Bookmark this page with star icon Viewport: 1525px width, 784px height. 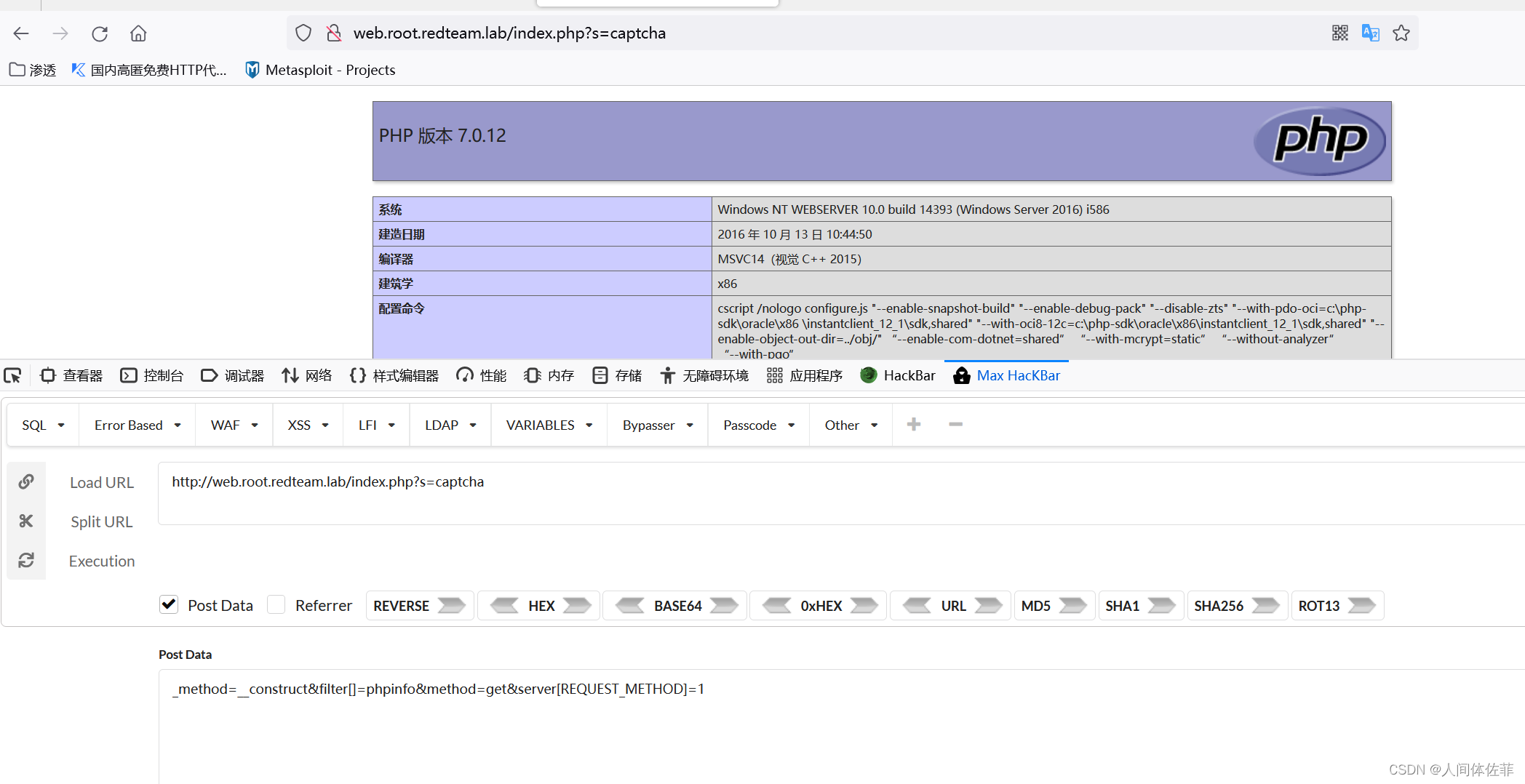tap(1401, 33)
